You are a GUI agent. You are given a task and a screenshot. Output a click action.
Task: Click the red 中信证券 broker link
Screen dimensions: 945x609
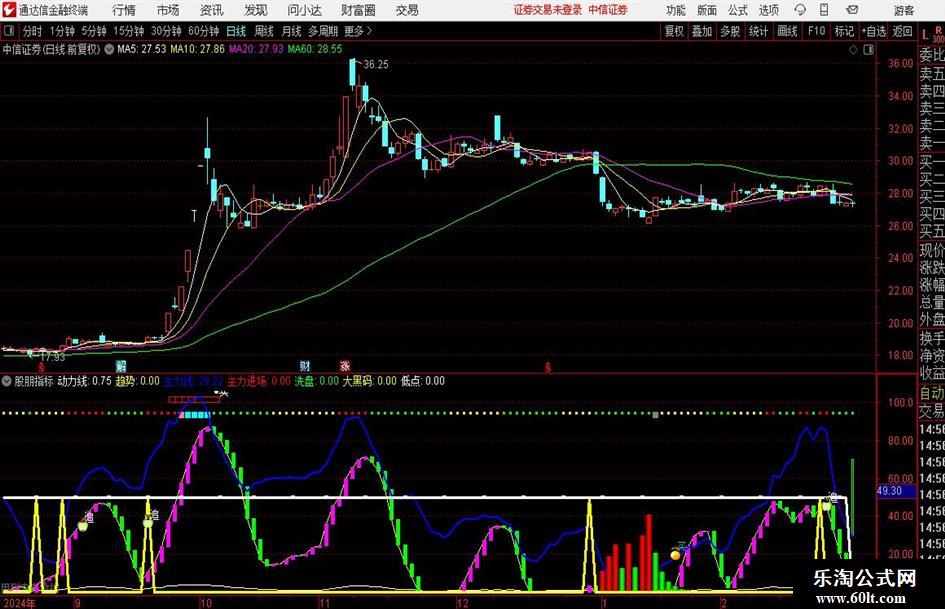click(x=608, y=10)
